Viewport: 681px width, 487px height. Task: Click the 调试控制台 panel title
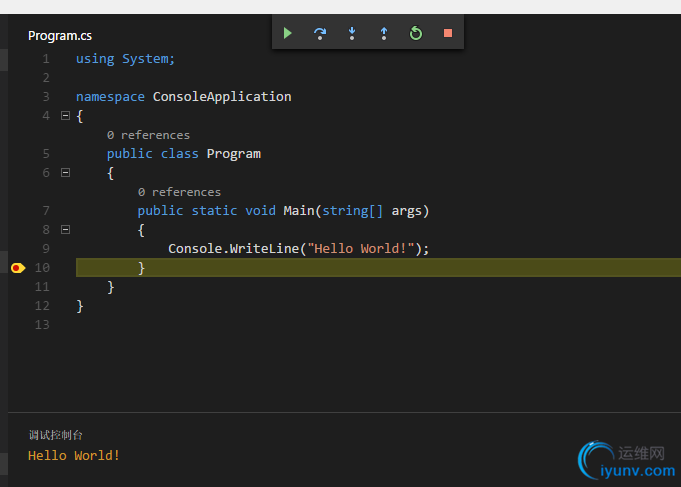click(x=55, y=435)
